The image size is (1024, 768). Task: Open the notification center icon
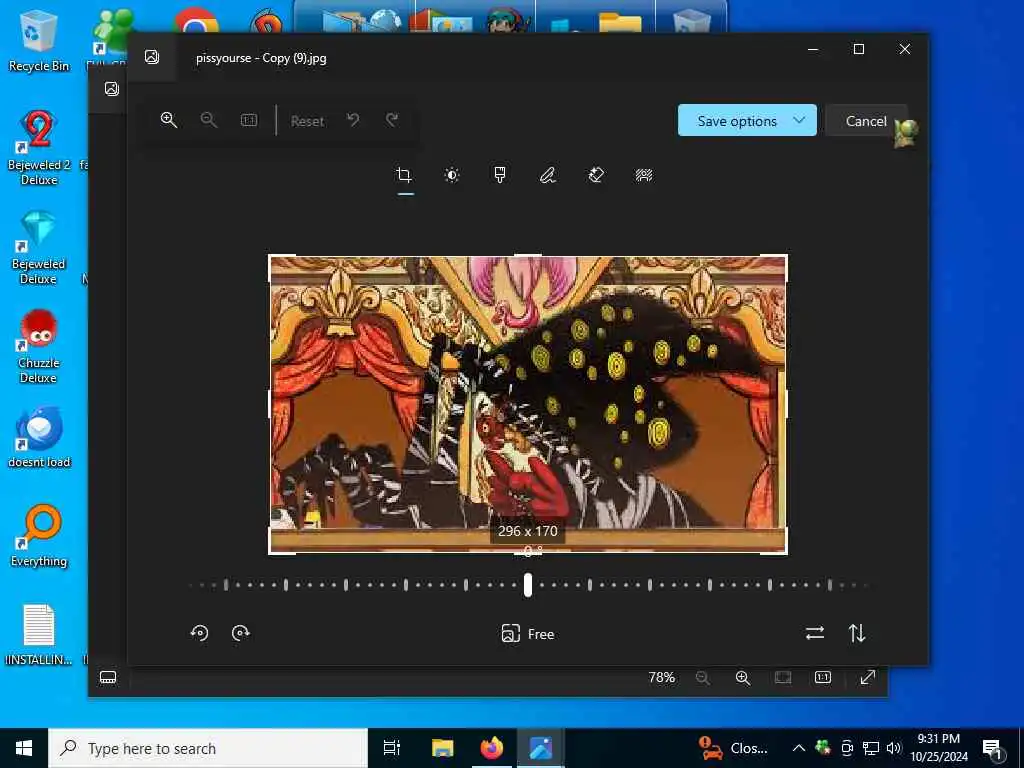click(x=993, y=749)
